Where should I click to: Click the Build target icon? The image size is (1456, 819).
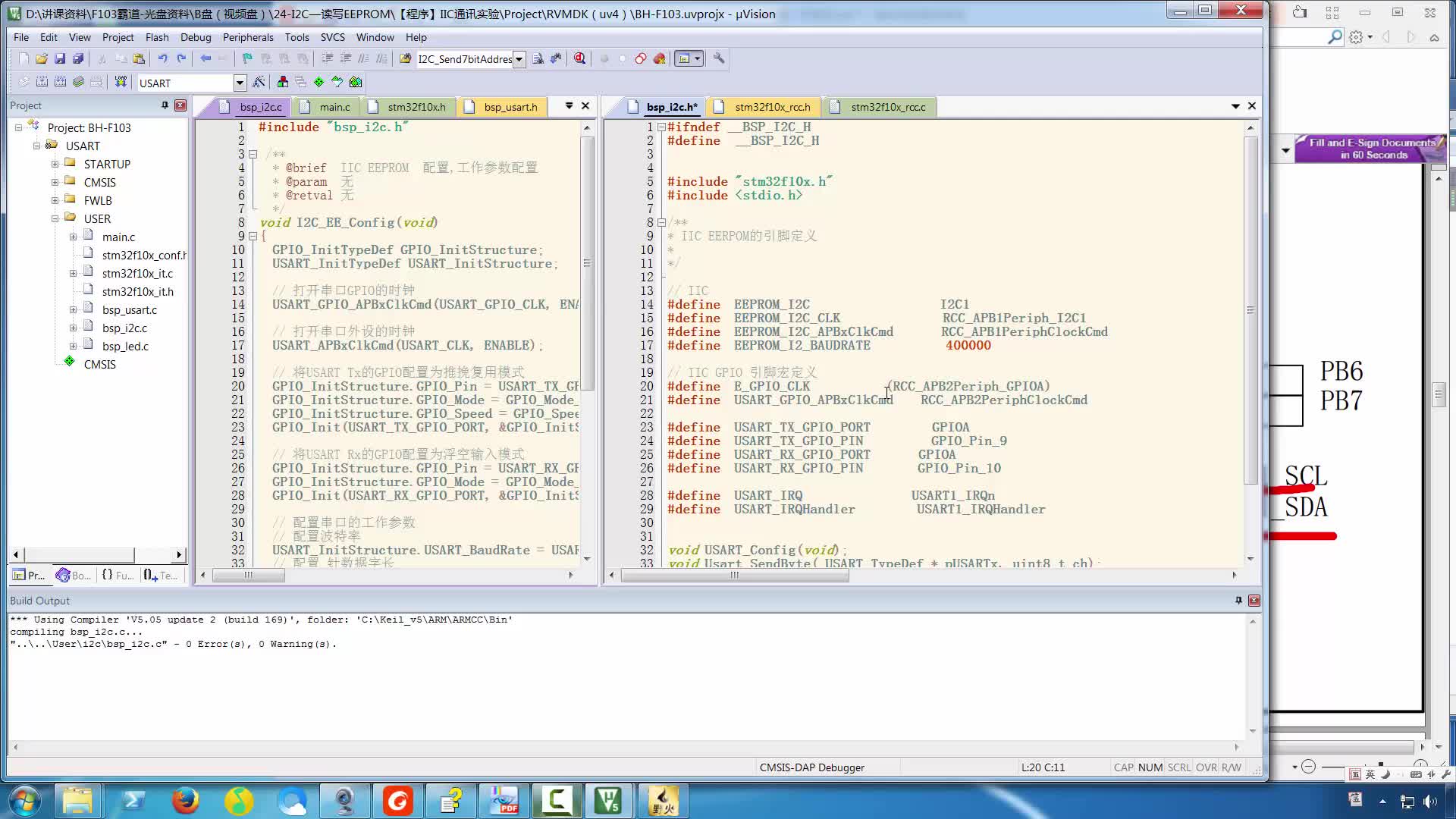click(x=42, y=82)
